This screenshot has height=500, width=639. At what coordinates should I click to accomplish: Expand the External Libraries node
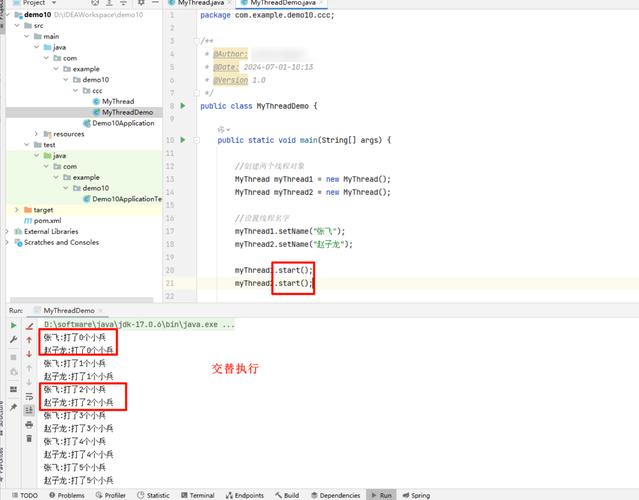8,231
